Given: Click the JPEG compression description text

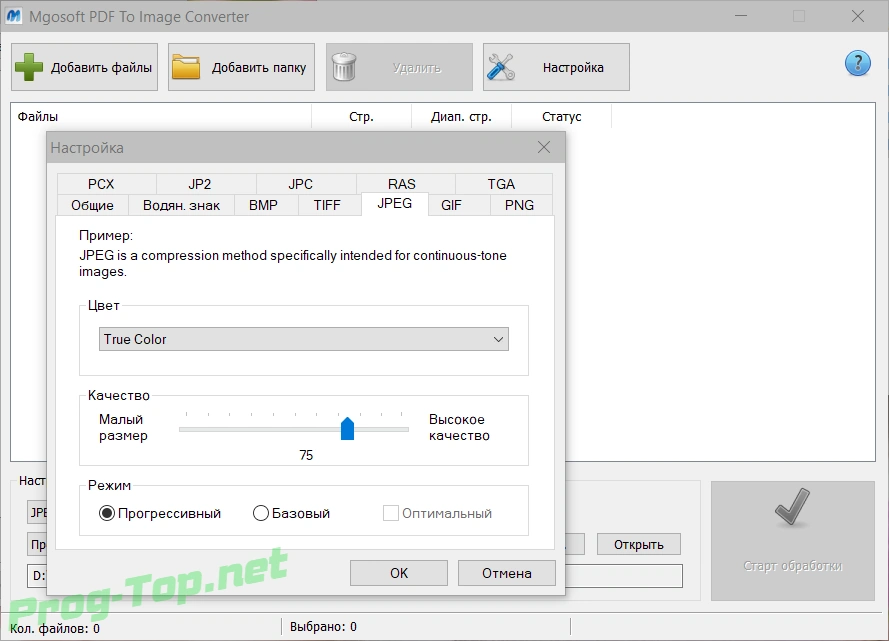Looking at the screenshot, I should [293, 264].
